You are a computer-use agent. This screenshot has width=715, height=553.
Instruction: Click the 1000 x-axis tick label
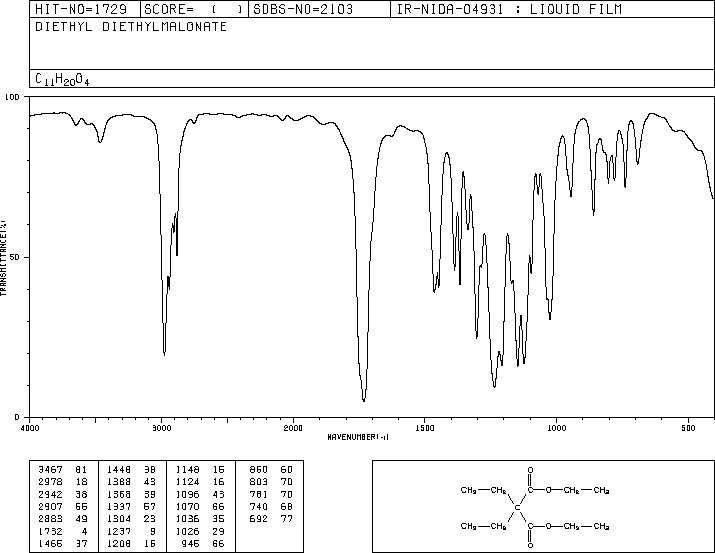click(x=556, y=428)
